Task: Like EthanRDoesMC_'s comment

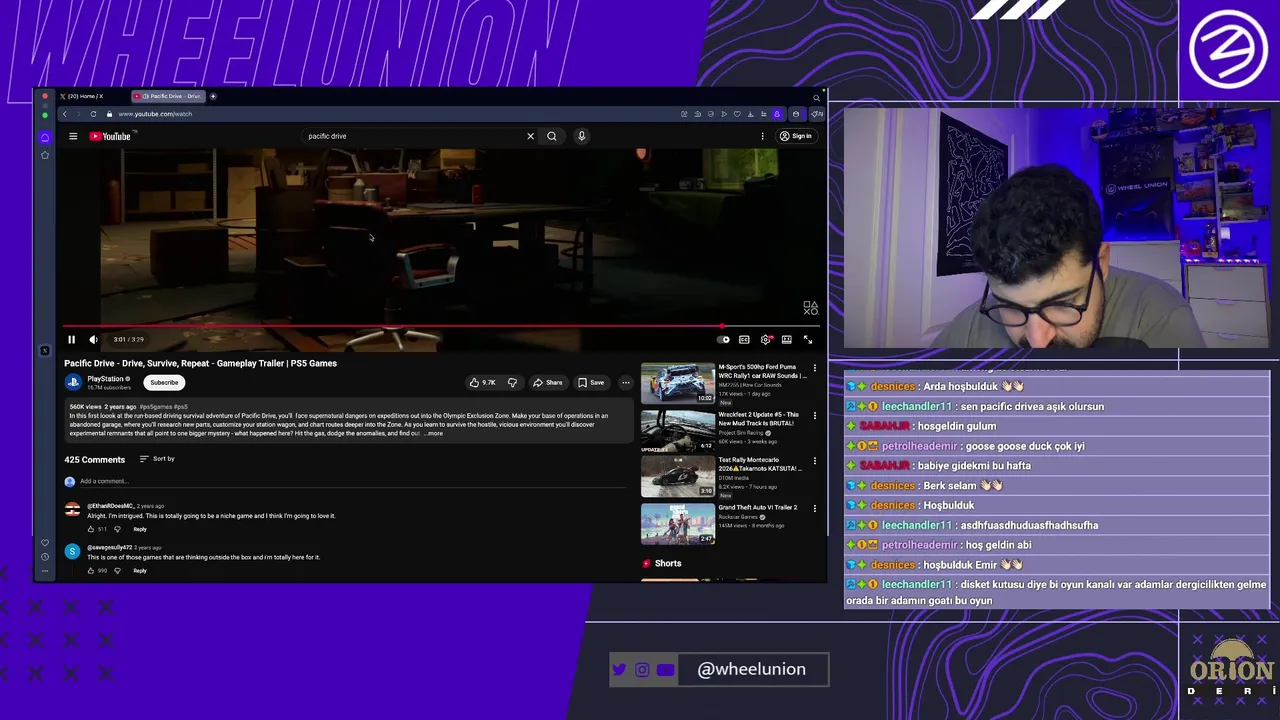Action: 91,529
